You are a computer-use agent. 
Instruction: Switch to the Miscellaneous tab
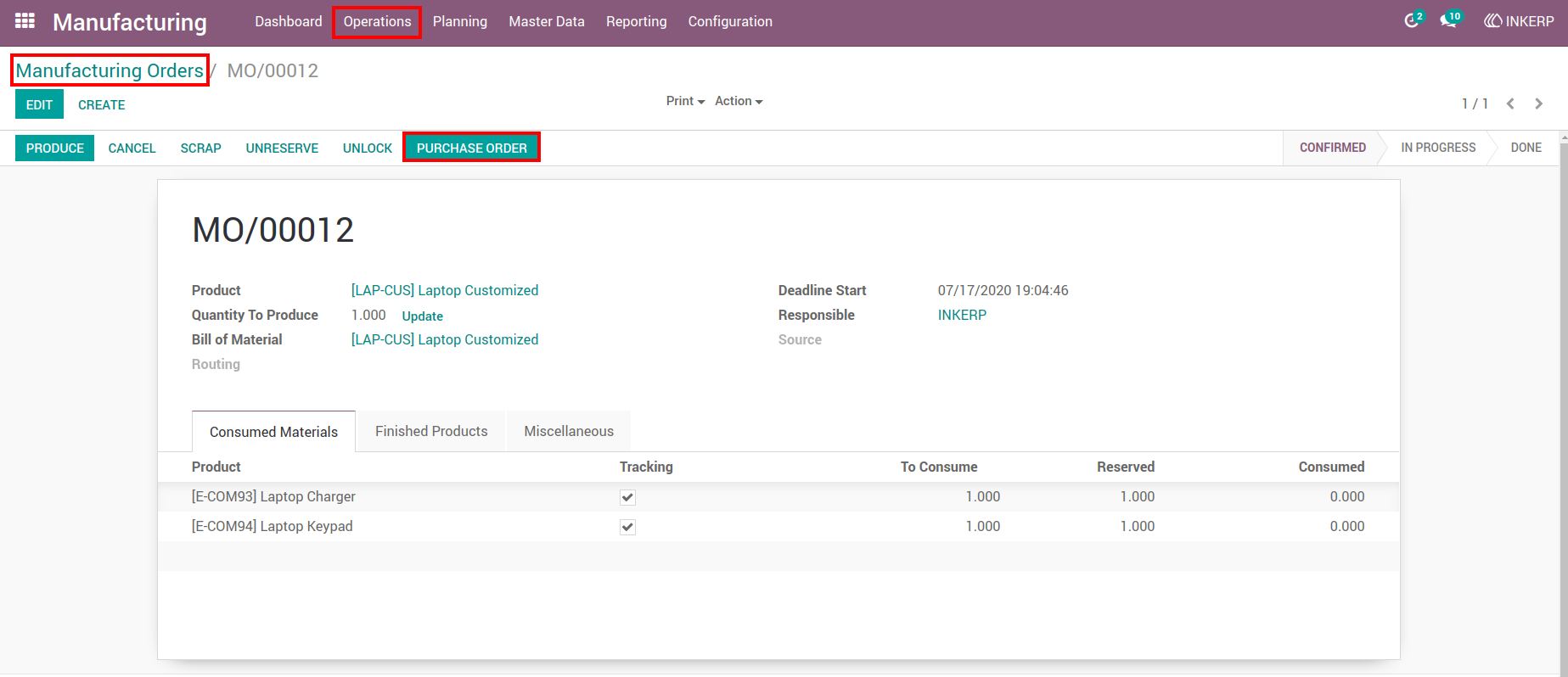(x=569, y=431)
